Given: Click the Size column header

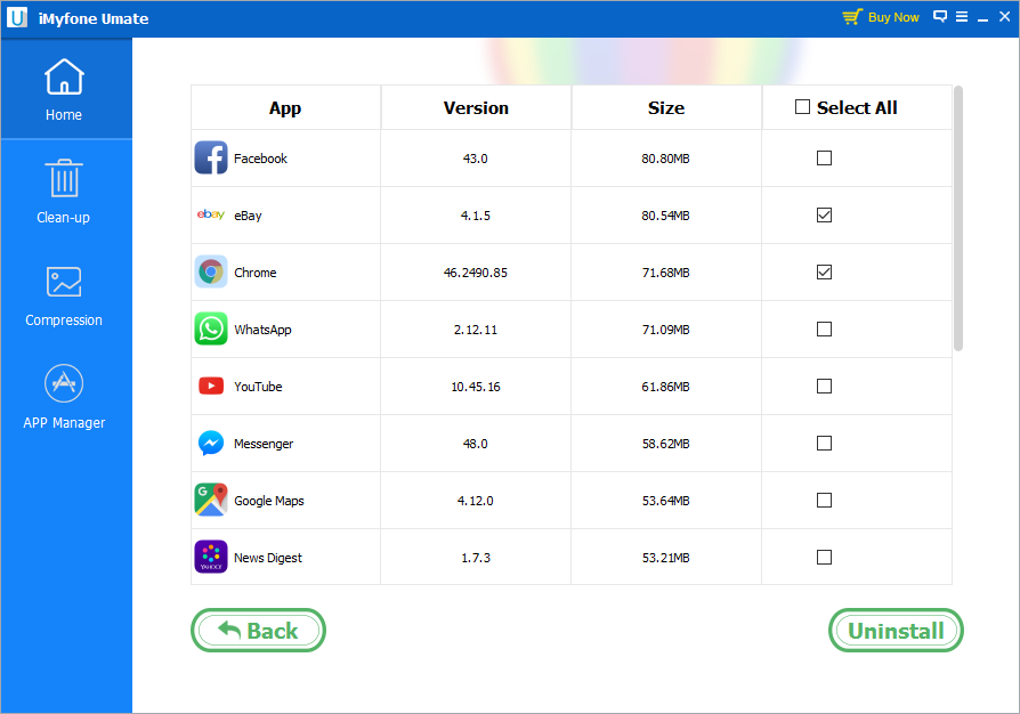Looking at the screenshot, I should (666, 108).
